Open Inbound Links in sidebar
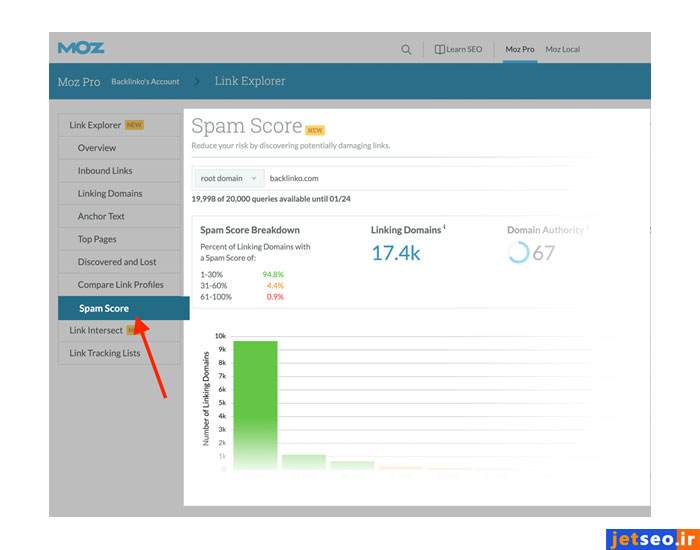The width and height of the screenshot is (700, 550). (x=105, y=171)
